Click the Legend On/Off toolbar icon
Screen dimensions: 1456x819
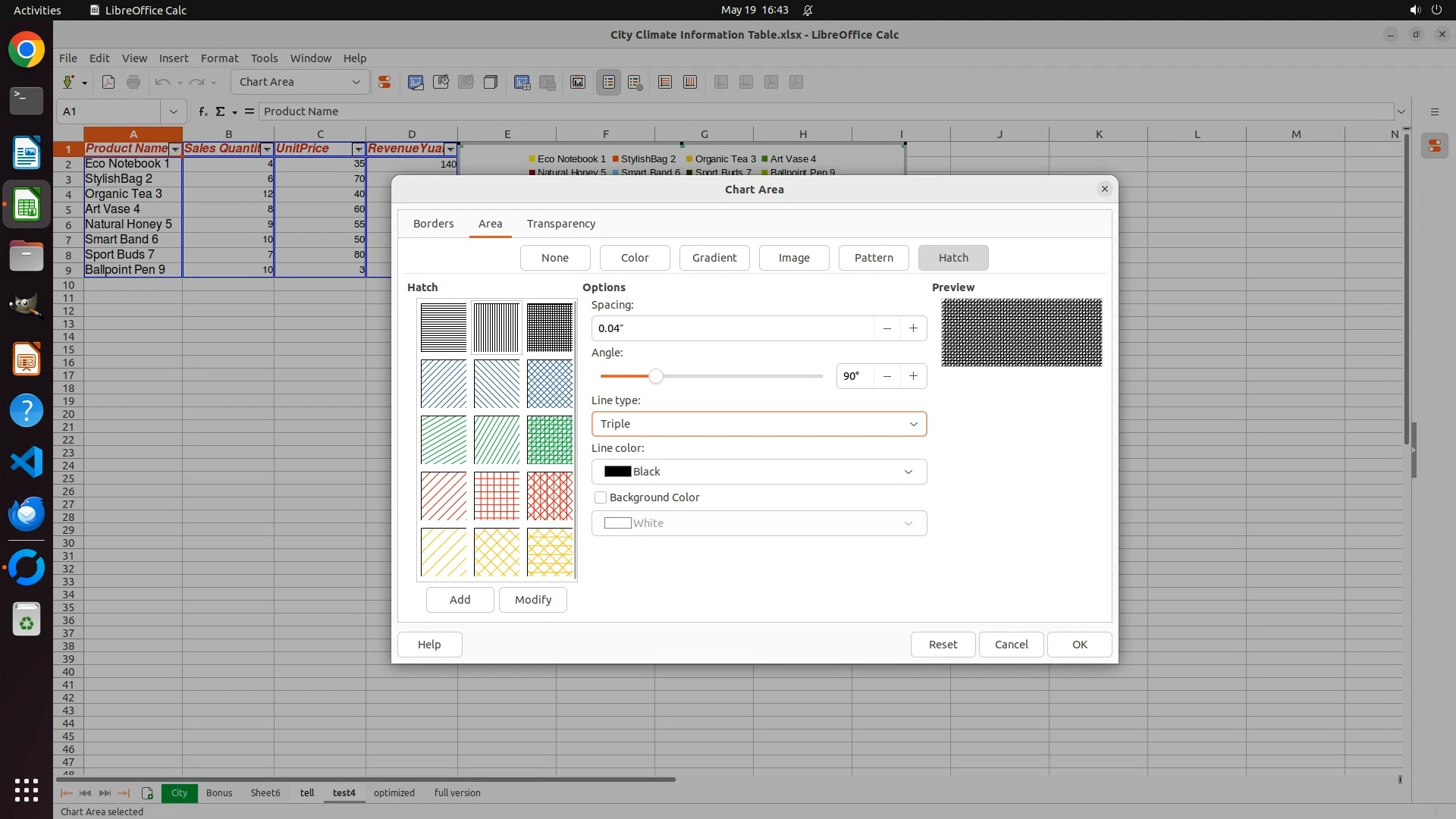click(x=609, y=82)
